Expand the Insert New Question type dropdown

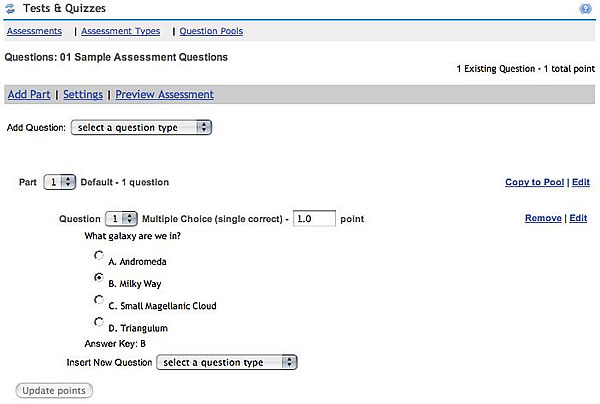227,362
